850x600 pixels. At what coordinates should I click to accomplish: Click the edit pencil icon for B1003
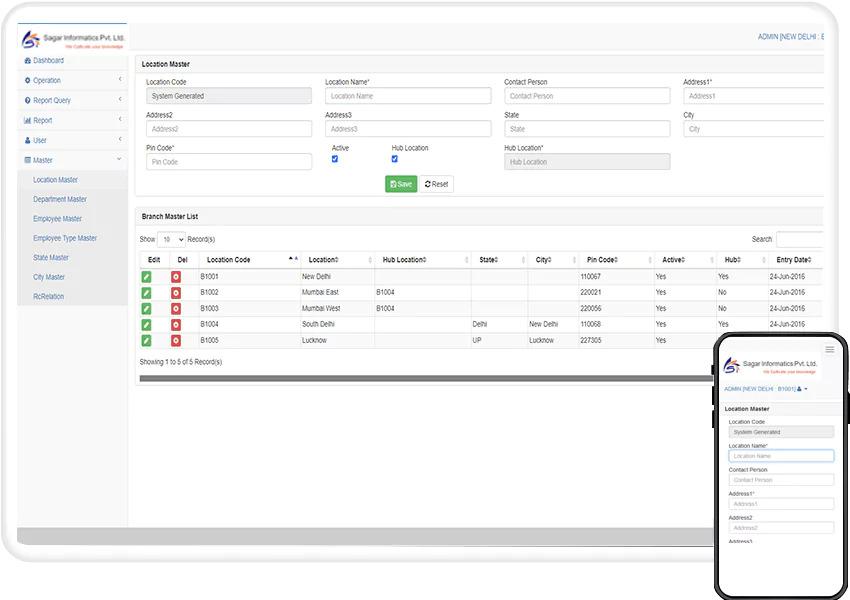(147, 309)
